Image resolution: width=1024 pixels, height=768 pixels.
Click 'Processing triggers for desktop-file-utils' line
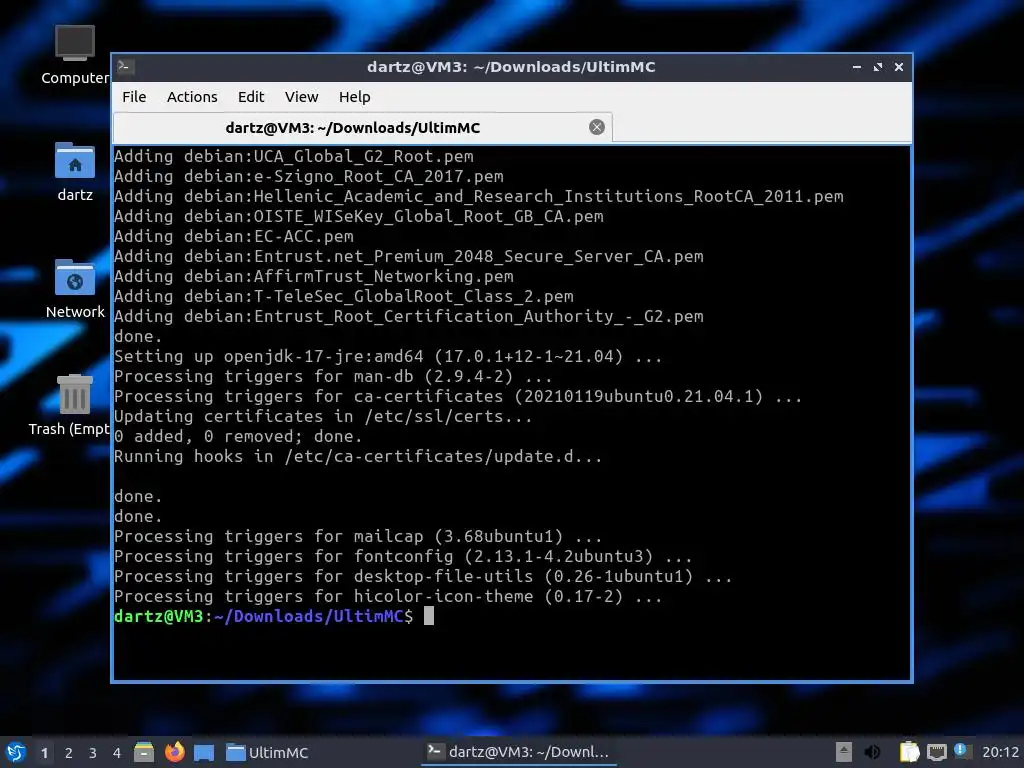[423, 577]
